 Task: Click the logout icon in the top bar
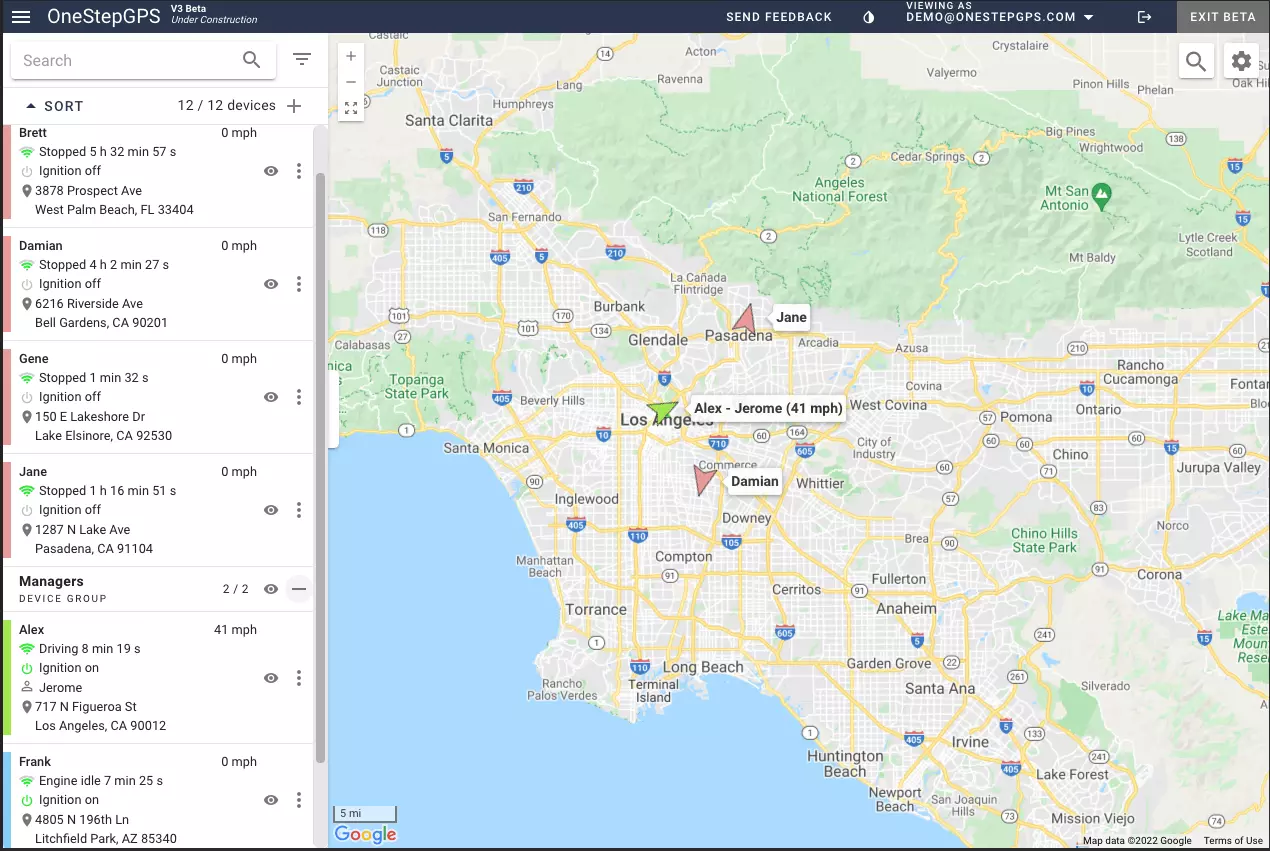click(1144, 17)
